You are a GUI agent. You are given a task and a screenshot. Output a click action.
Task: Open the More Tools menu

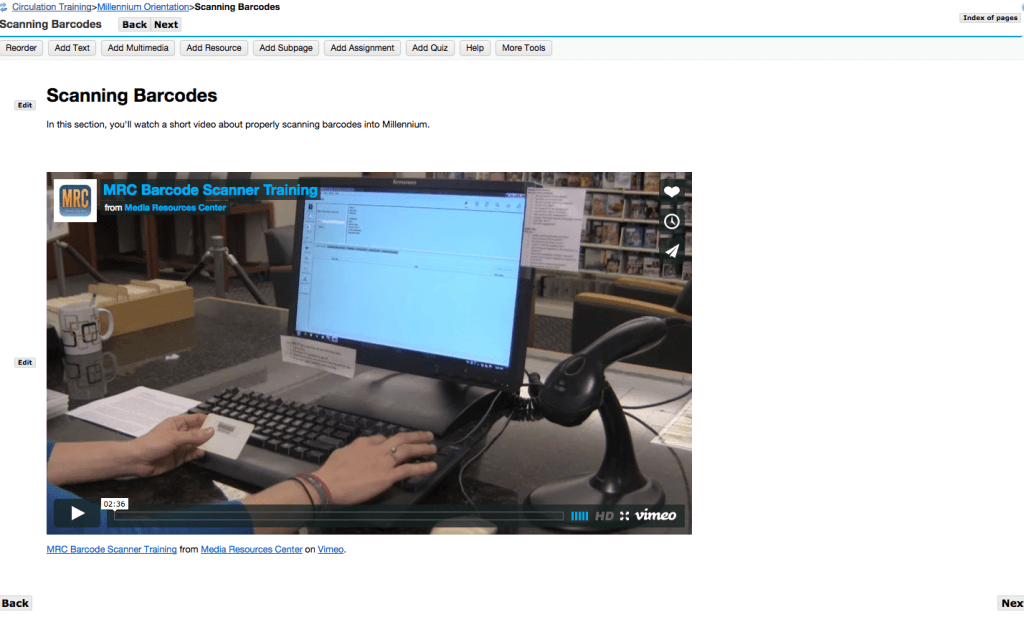coord(523,48)
